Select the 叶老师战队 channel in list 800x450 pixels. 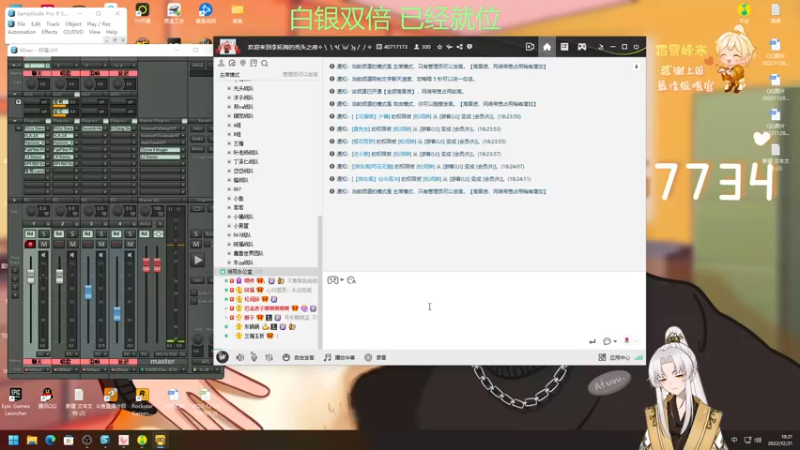tap(246, 153)
